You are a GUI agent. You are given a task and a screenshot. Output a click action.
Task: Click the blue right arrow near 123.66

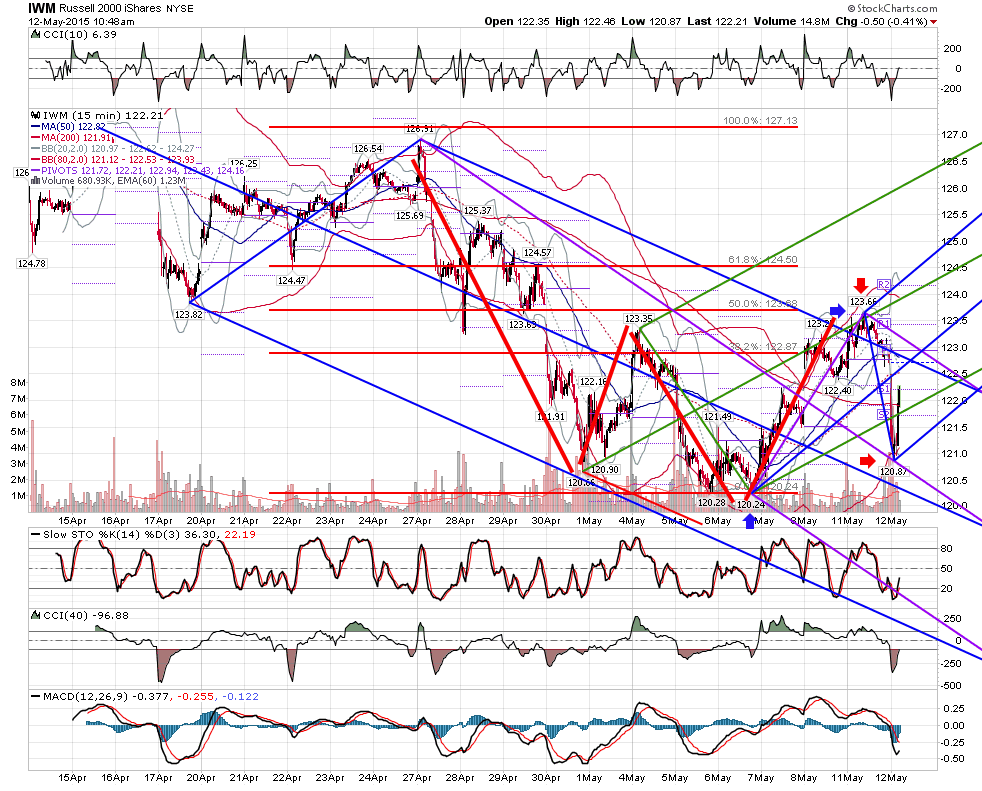pyautogui.click(x=837, y=310)
